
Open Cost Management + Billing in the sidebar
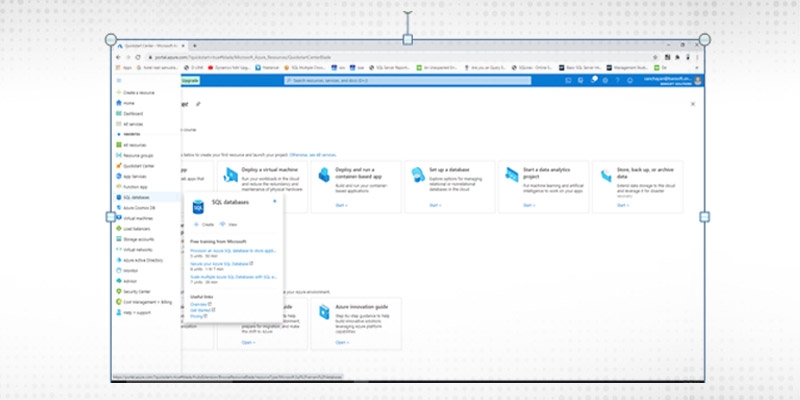tap(144, 302)
